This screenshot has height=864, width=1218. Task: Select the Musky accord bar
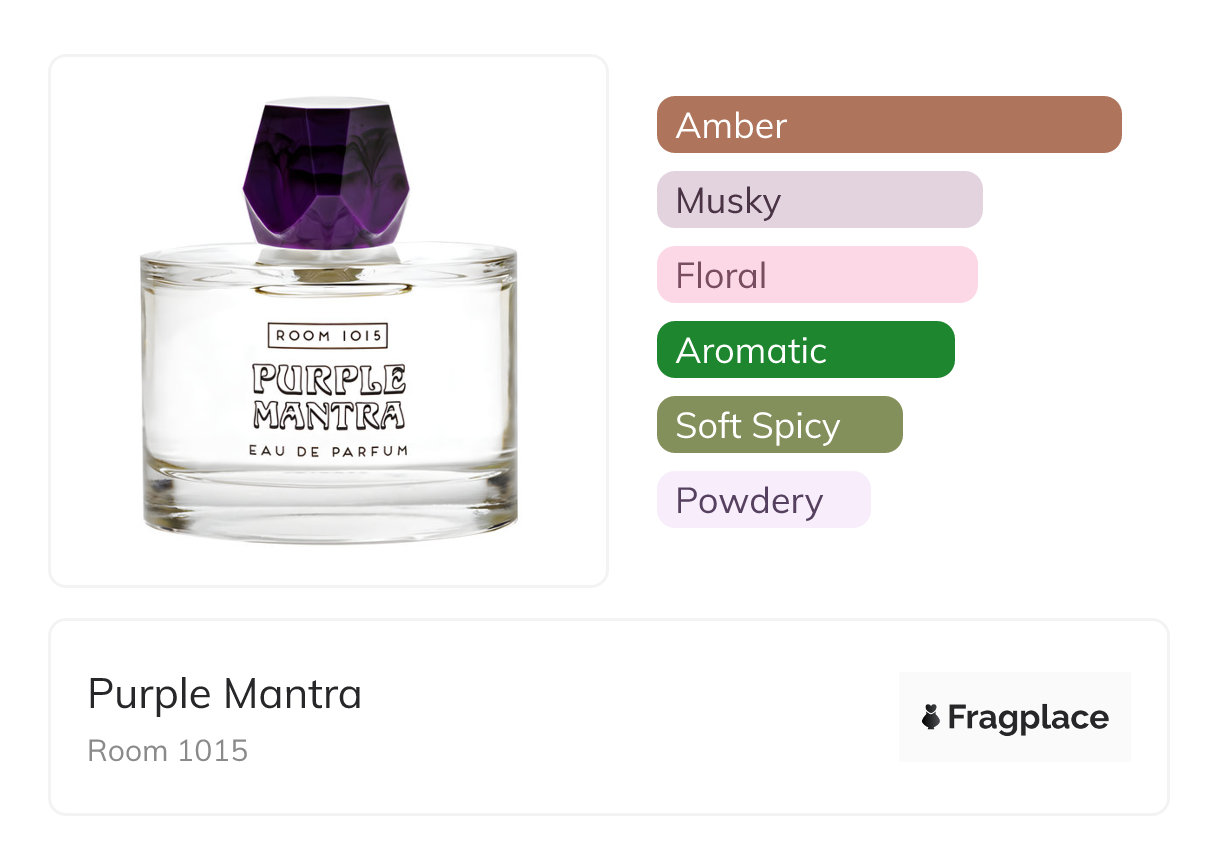(819, 200)
